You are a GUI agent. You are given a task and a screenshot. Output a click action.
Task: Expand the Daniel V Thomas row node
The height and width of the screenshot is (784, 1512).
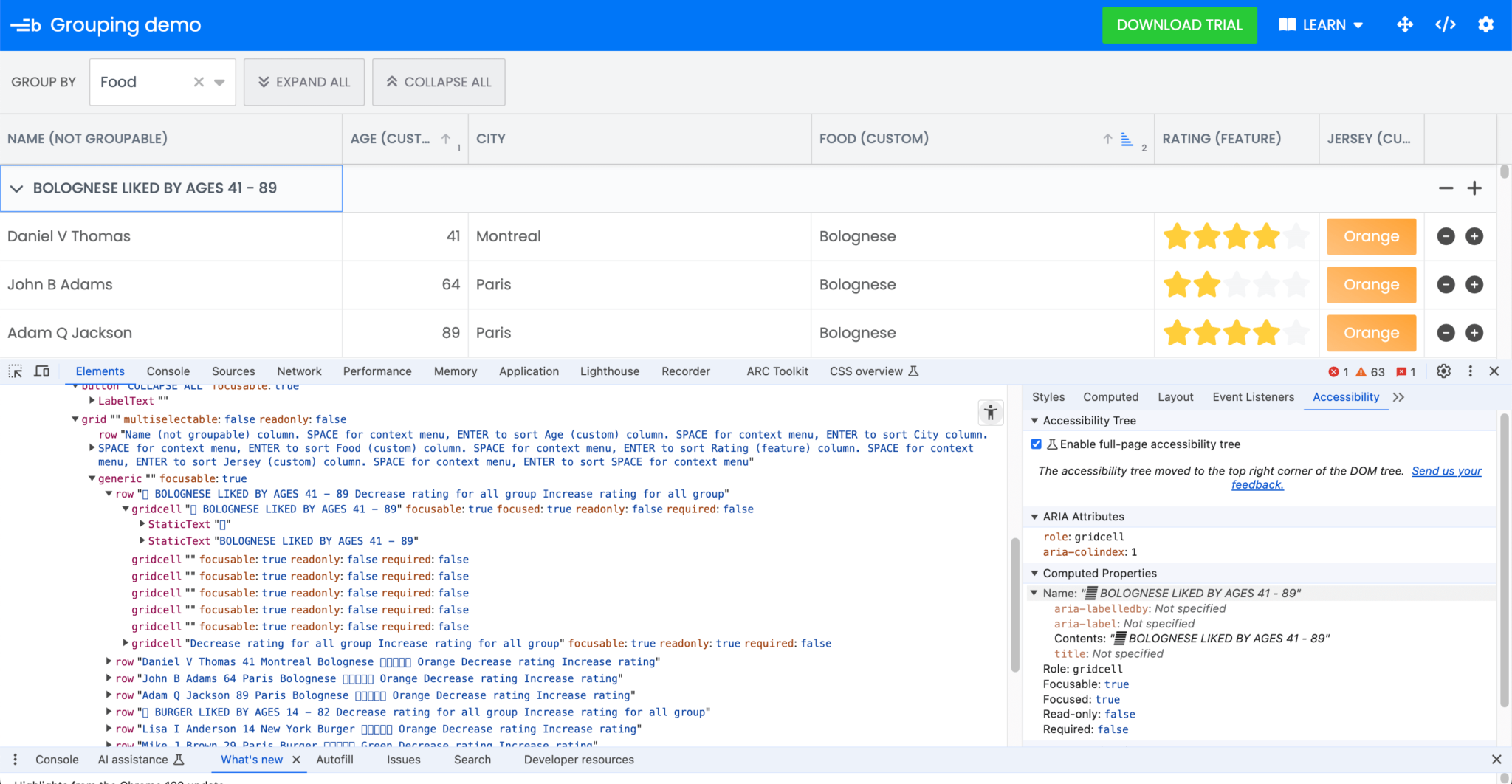(109, 661)
